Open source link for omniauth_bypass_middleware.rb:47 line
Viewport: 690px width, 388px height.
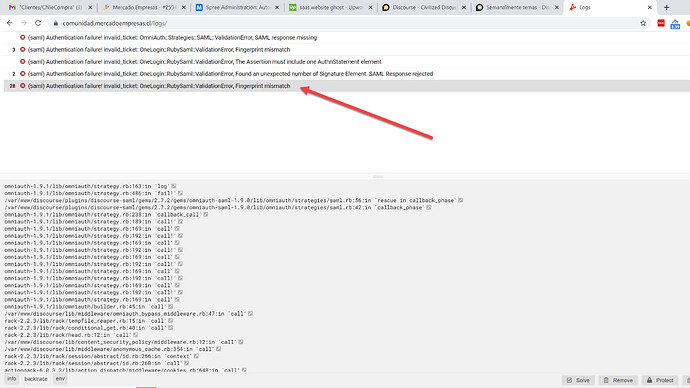click(250, 314)
